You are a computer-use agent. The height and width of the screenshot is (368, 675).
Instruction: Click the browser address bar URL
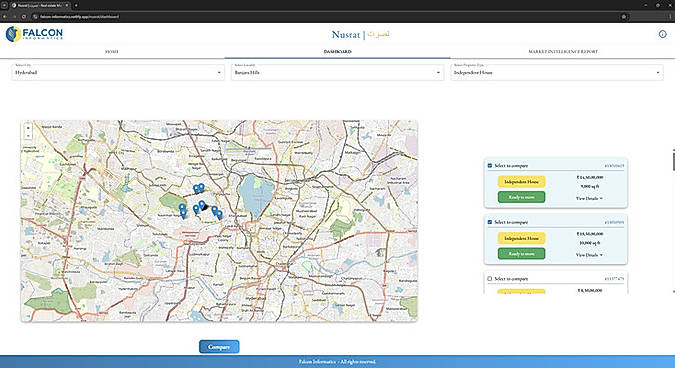coord(79,16)
